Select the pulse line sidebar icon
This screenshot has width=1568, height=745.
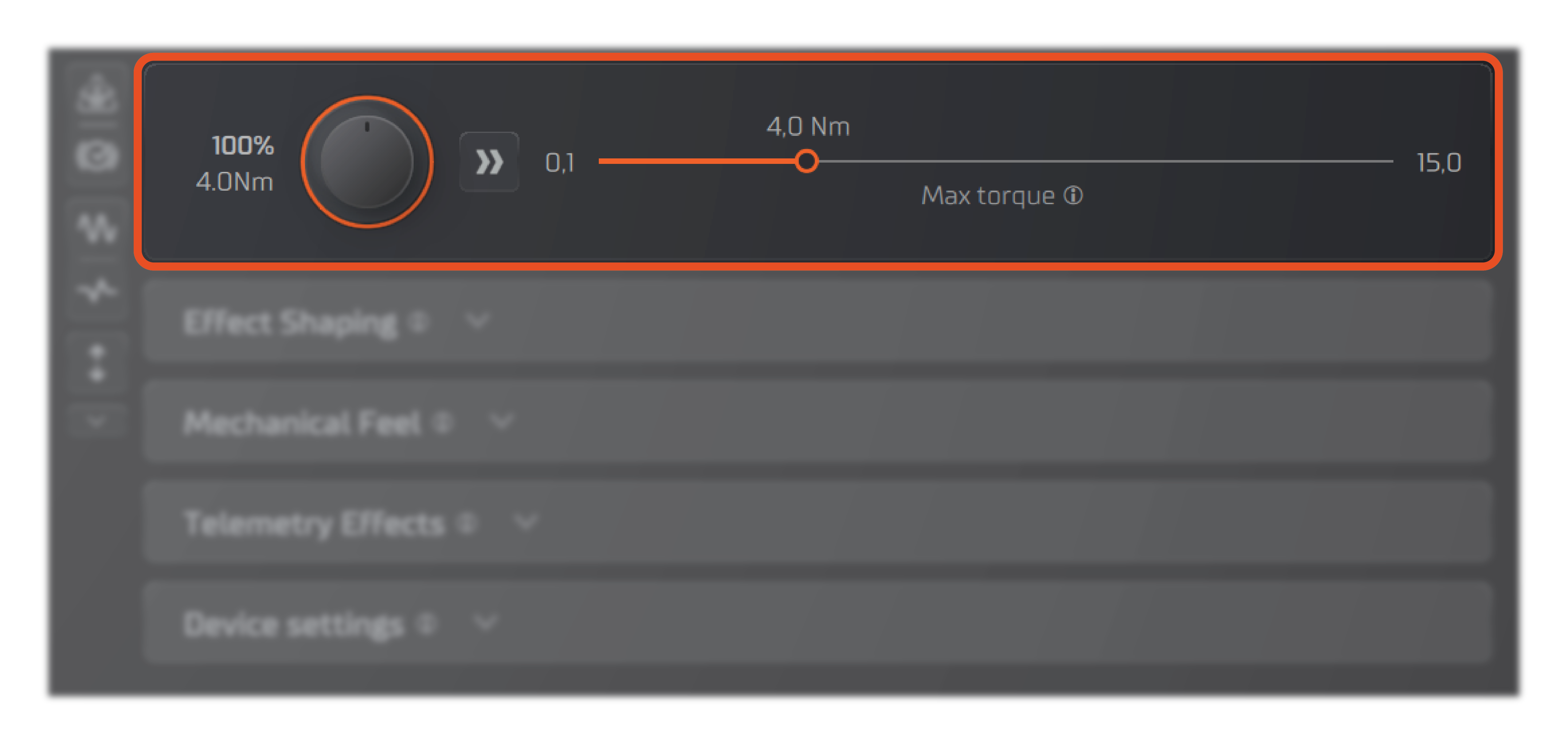click(x=97, y=291)
